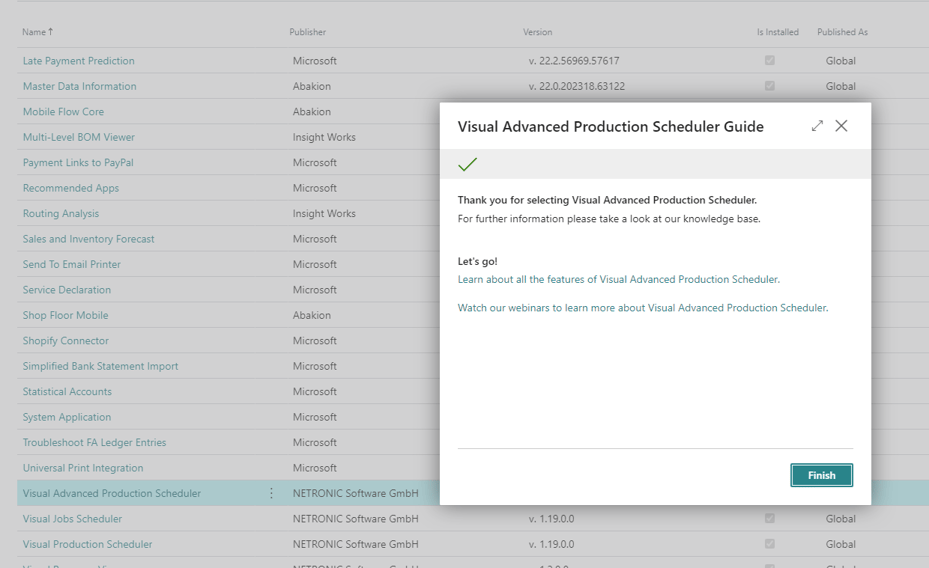Select Abakion publisher of Master Data Information
The width and height of the screenshot is (929, 568).
312,86
